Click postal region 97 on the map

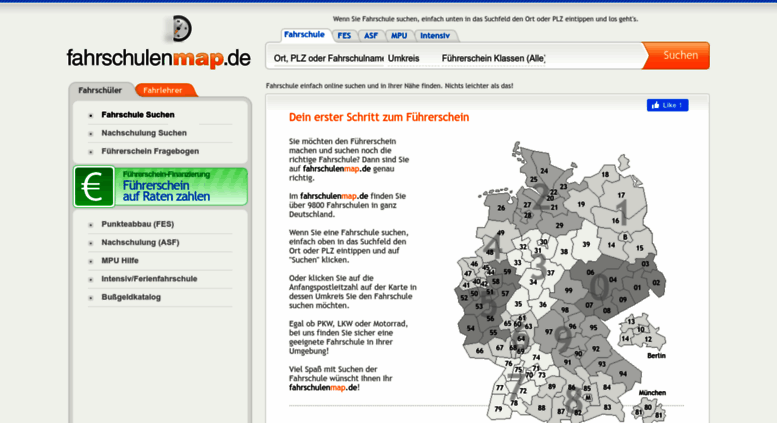[x=549, y=332]
